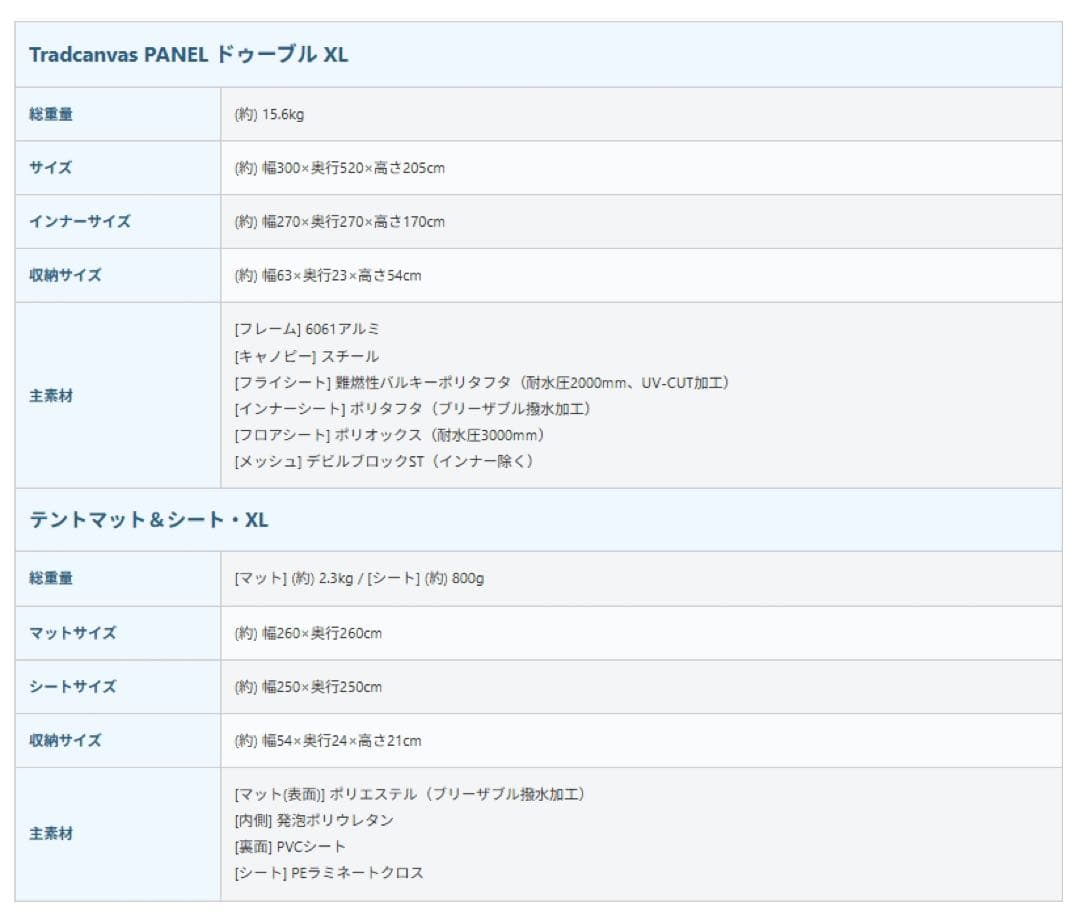The height and width of the screenshot is (919, 1080).
Task: Click the [フライシート] 難燃性バルキーポリタフタ line
Action: [482, 383]
